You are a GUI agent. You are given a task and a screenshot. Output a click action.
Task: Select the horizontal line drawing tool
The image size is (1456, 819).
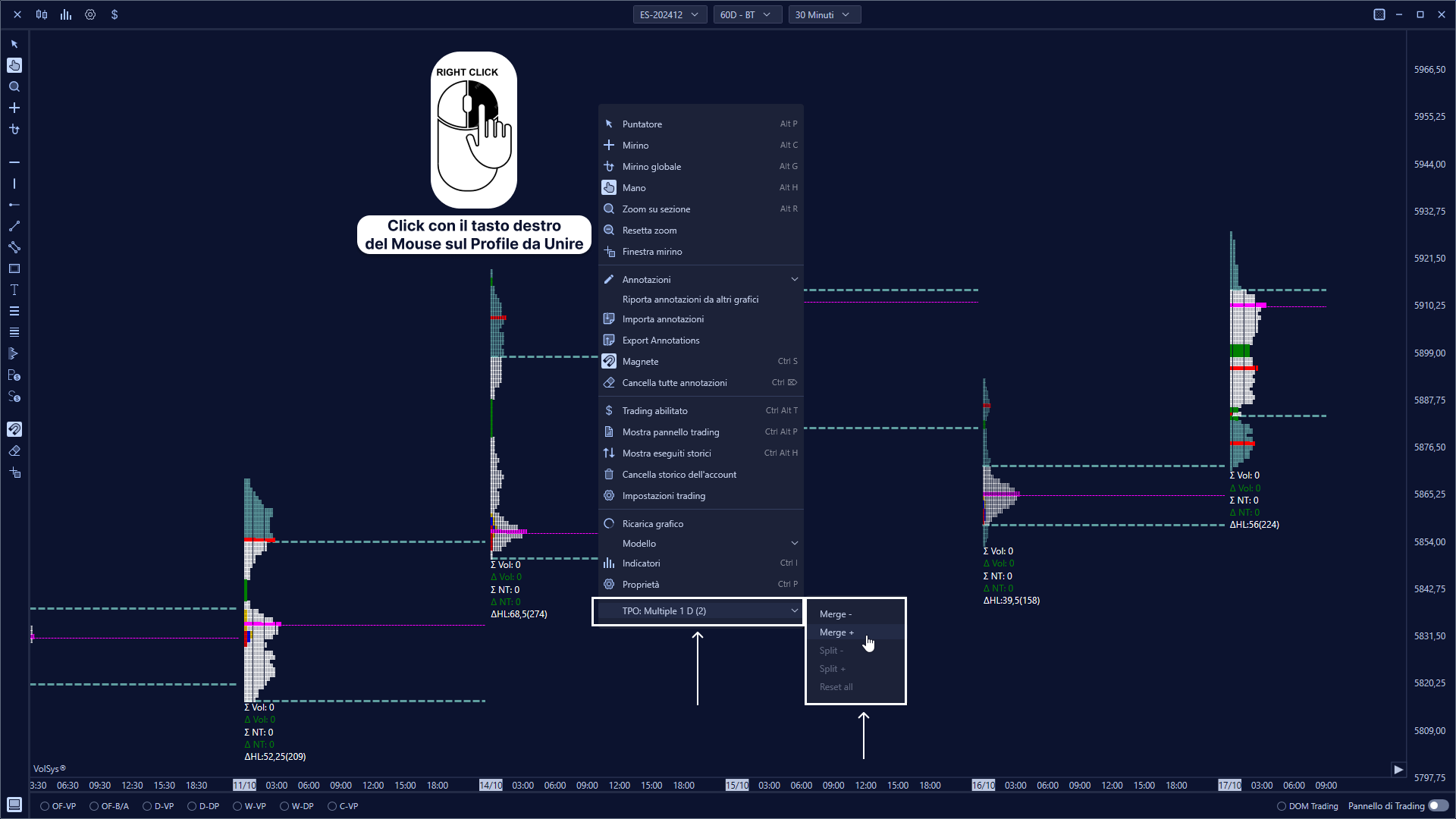coord(14,162)
